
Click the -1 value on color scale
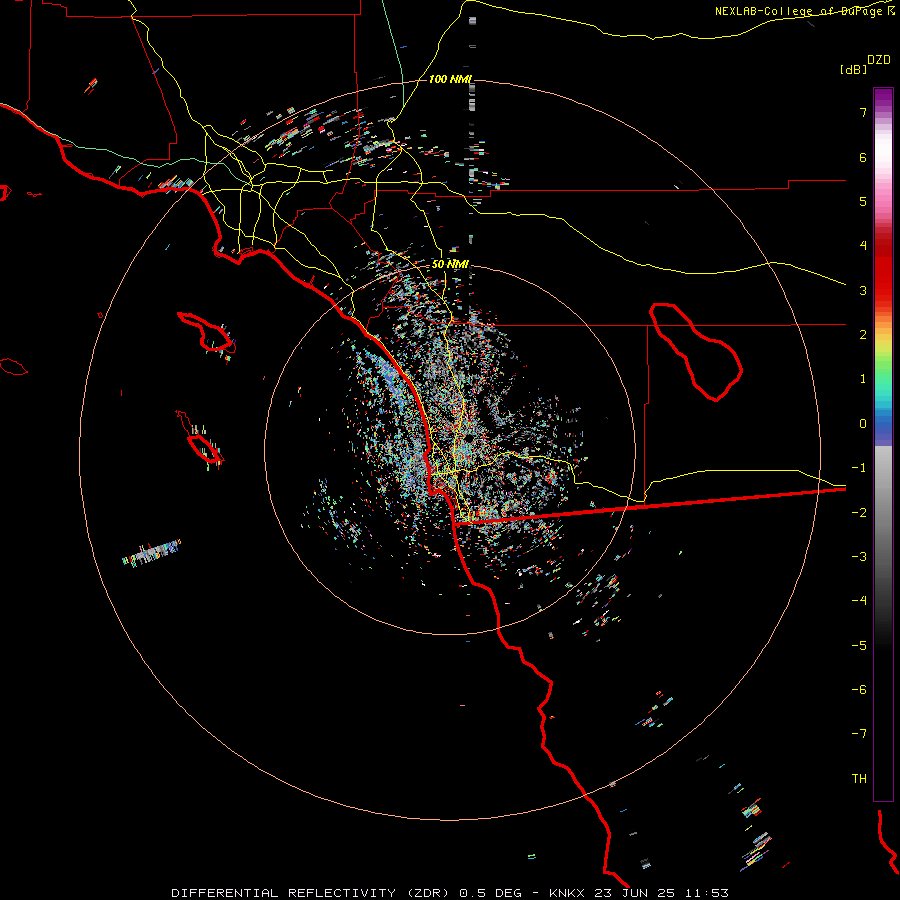[859, 468]
